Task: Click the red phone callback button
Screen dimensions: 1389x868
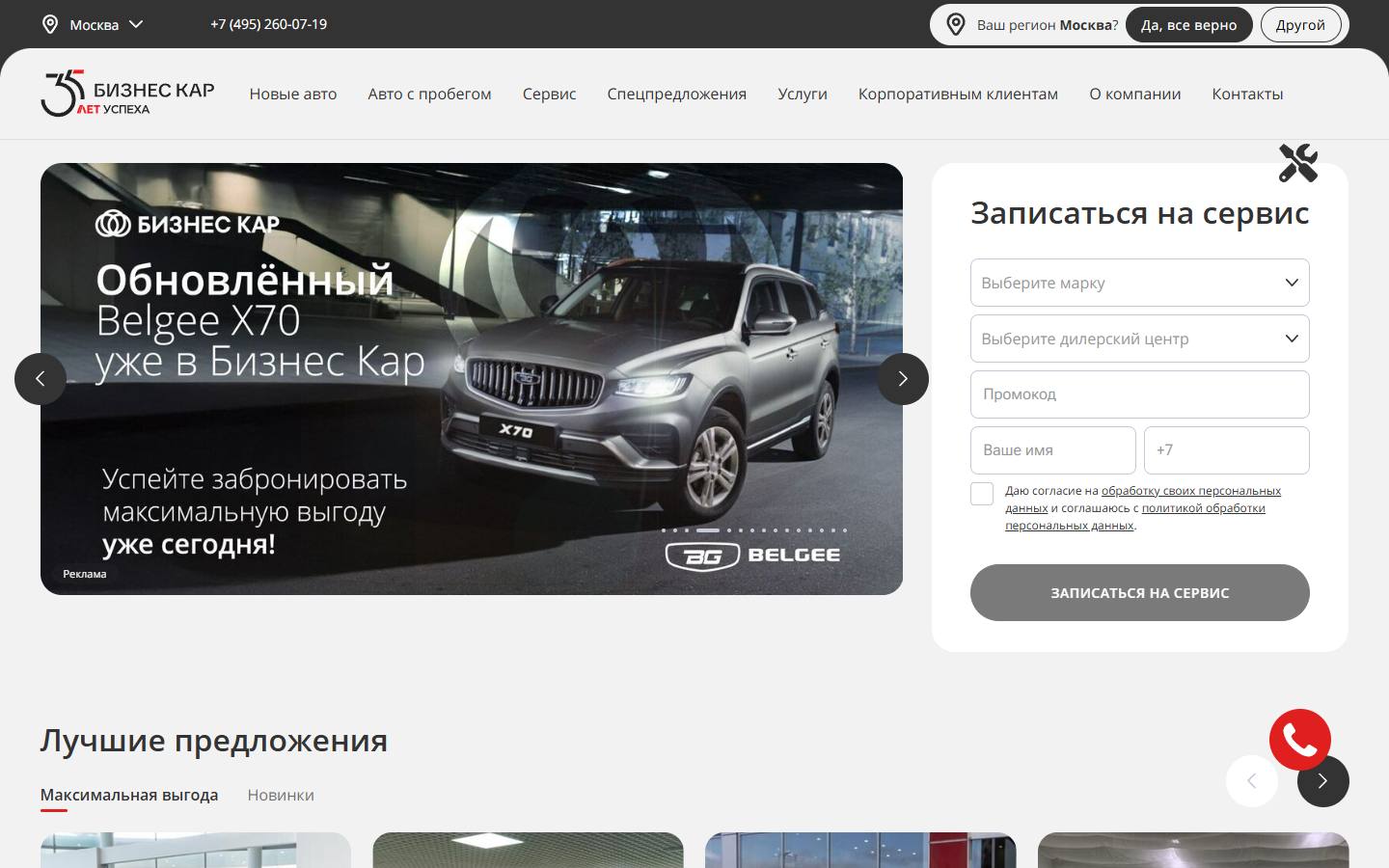Action: coord(1299,740)
